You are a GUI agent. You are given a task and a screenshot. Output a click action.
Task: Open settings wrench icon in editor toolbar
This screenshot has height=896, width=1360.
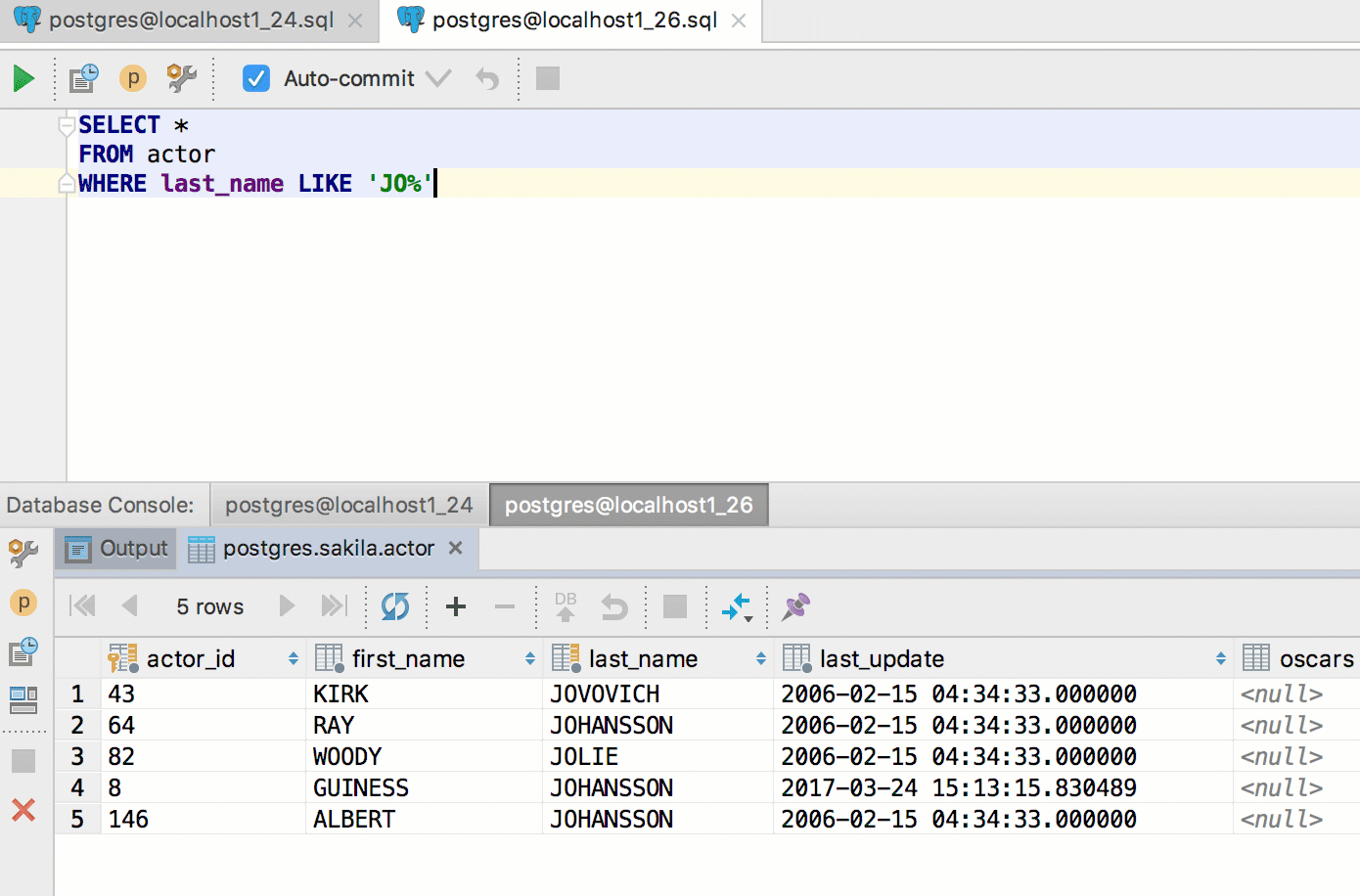[181, 78]
